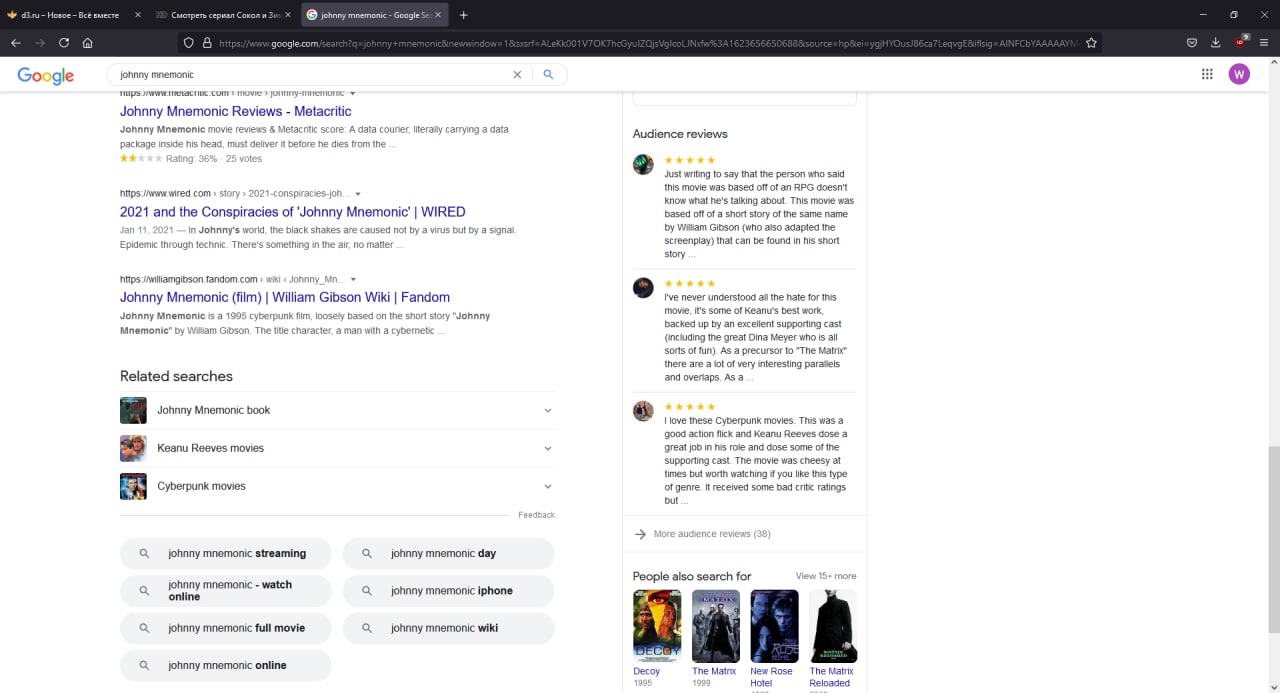Click the 'Audience reviews' heading
This screenshot has height=693, width=1280.
tap(680, 134)
